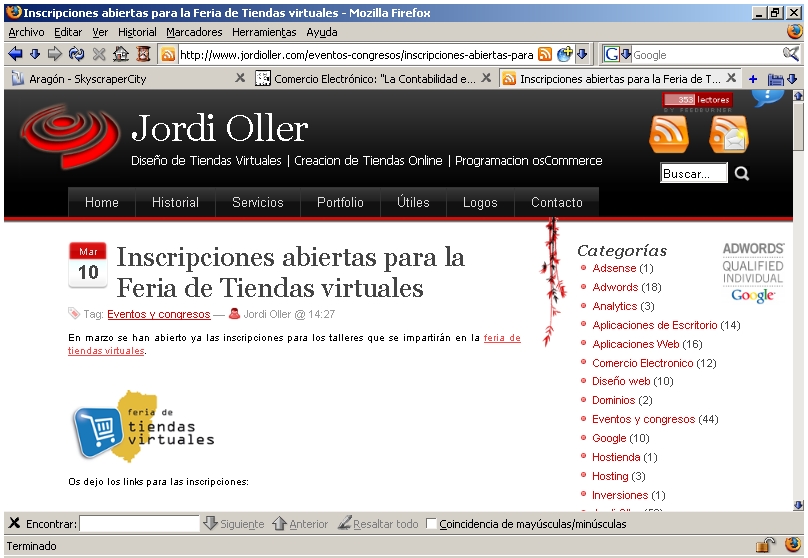
Task: Close the Inscripciones abiertas tab
Action: (x=731, y=78)
